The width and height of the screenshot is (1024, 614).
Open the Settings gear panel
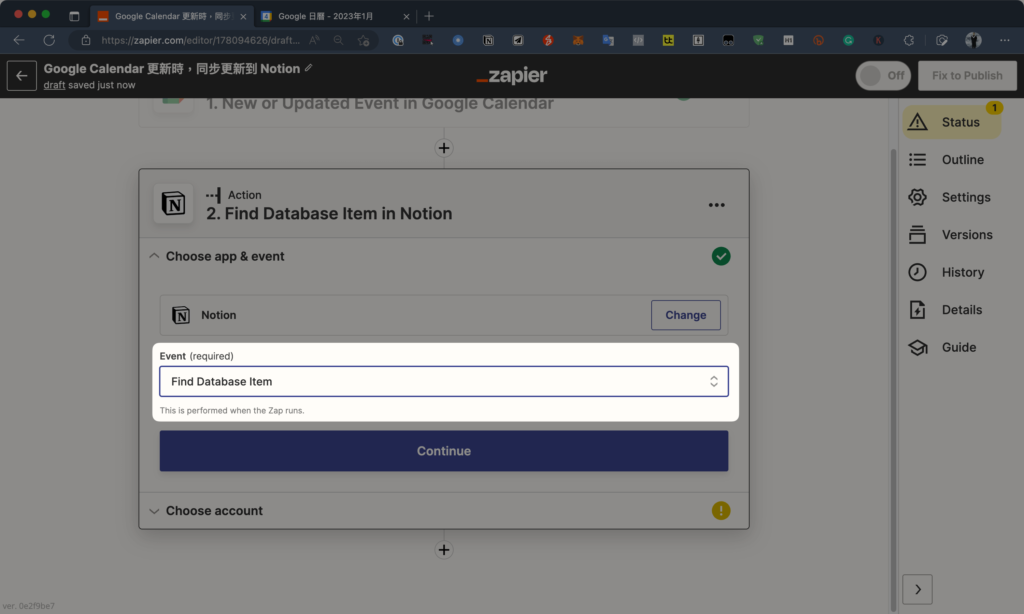tap(950, 197)
